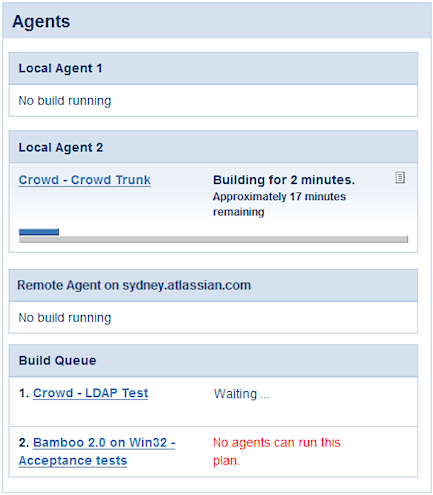Click queue position number 1
Viewport: 433px width, 495px height.
tap(24, 393)
